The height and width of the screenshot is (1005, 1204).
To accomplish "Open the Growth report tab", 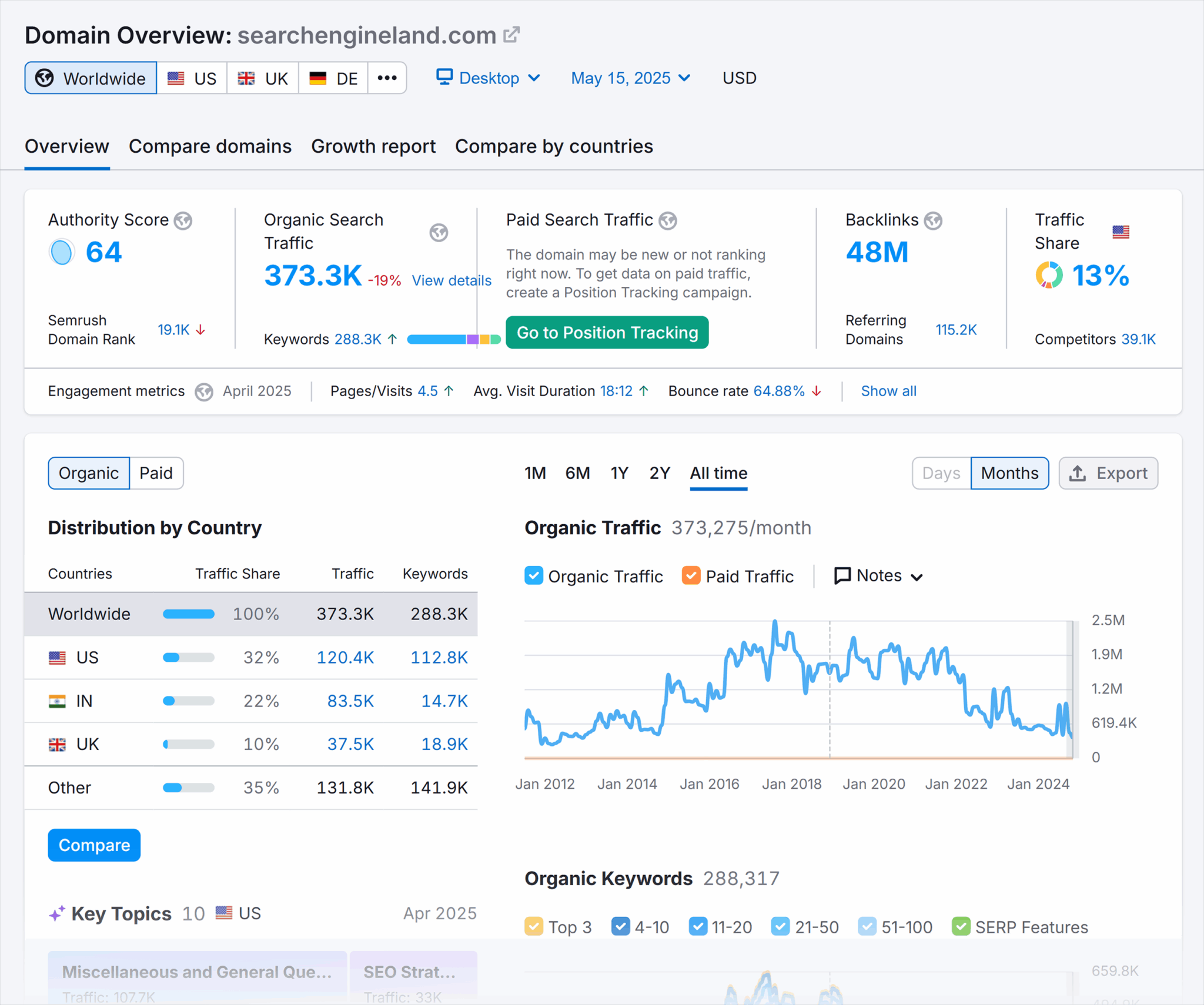I will pyautogui.click(x=373, y=146).
